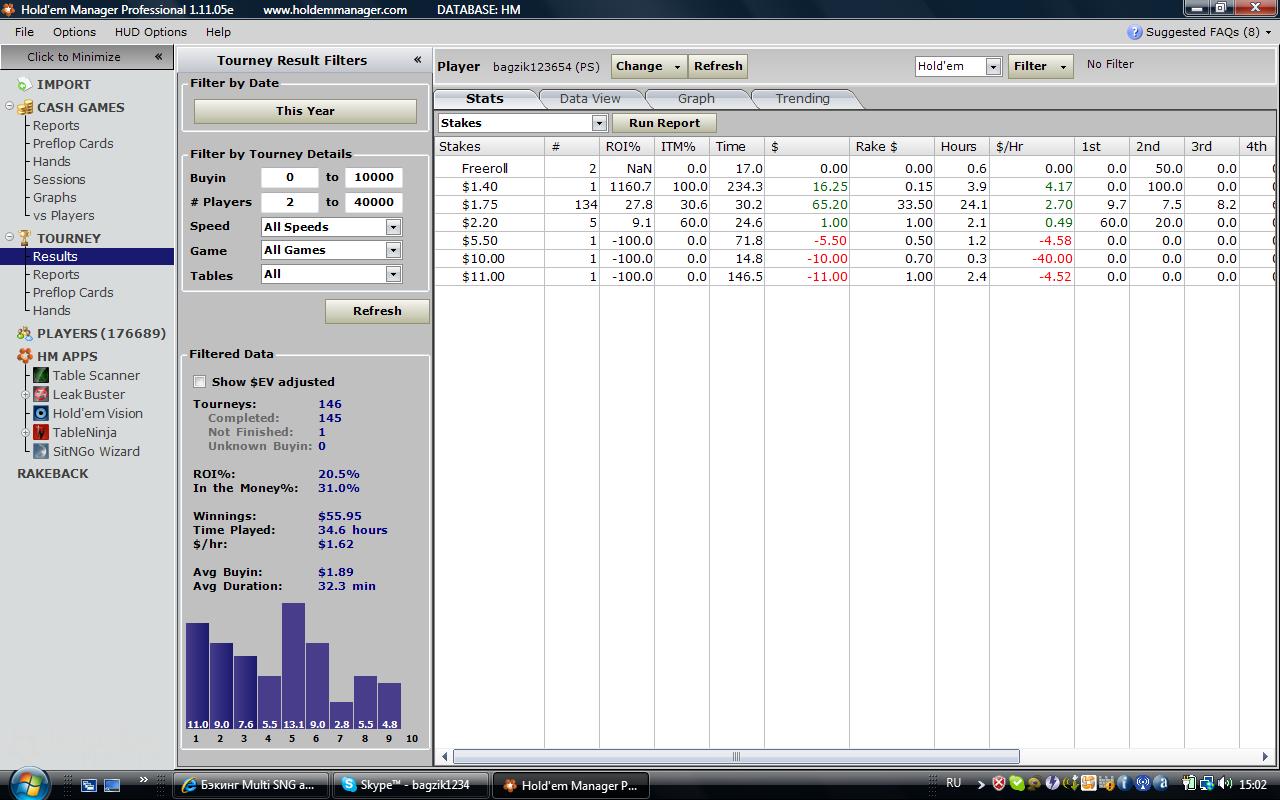
Task: Click the This Year date filter button
Action: (x=305, y=111)
